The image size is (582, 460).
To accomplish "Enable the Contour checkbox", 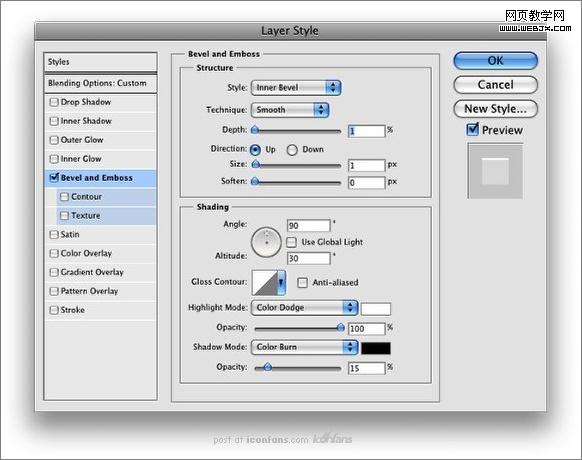I will 65,197.
